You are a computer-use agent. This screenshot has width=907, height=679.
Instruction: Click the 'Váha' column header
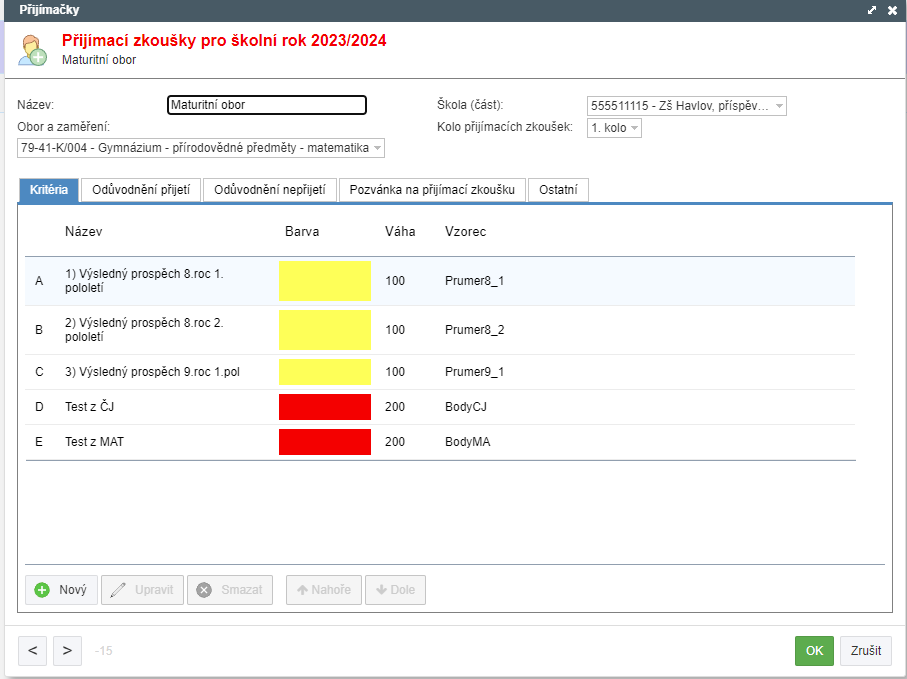pyautogui.click(x=400, y=232)
